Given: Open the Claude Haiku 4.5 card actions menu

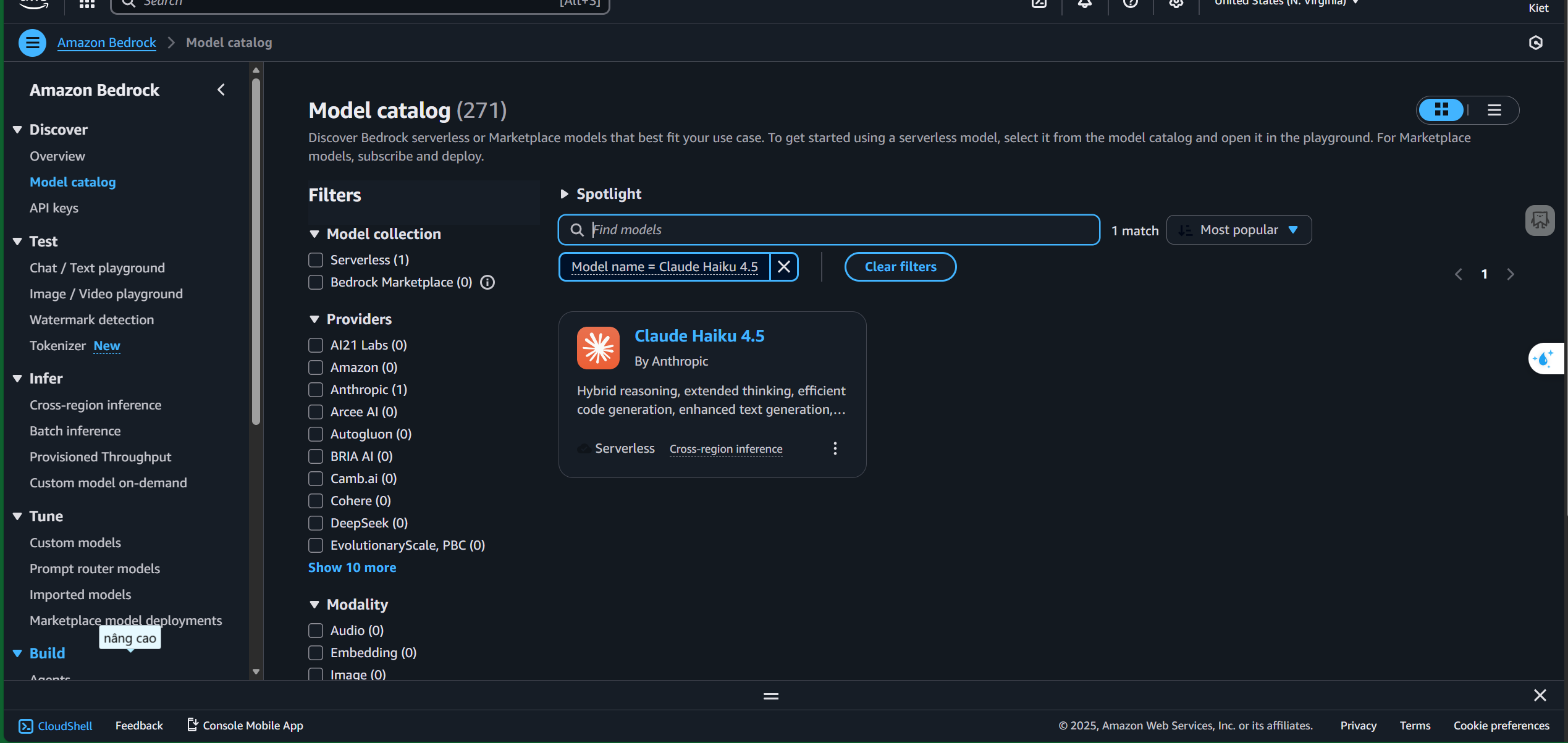Looking at the screenshot, I should 835,448.
